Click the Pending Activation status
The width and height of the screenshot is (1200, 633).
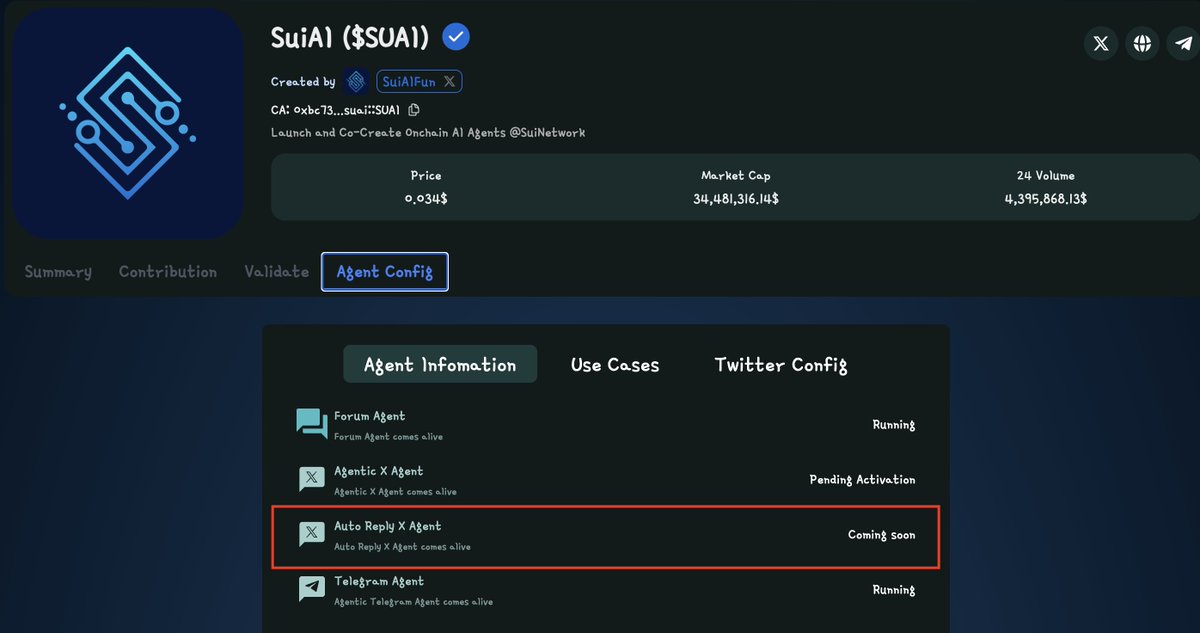tap(862, 480)
